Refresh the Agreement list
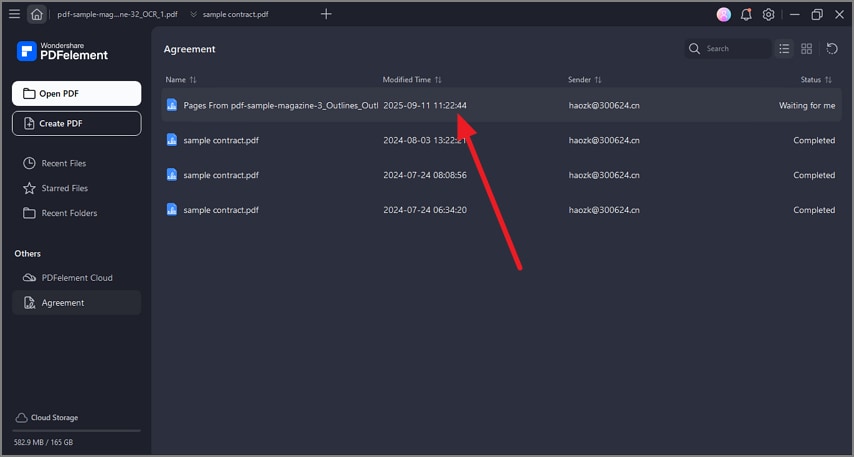The height and width of the screenshot is (457, 854). click(x=832, y=48)
